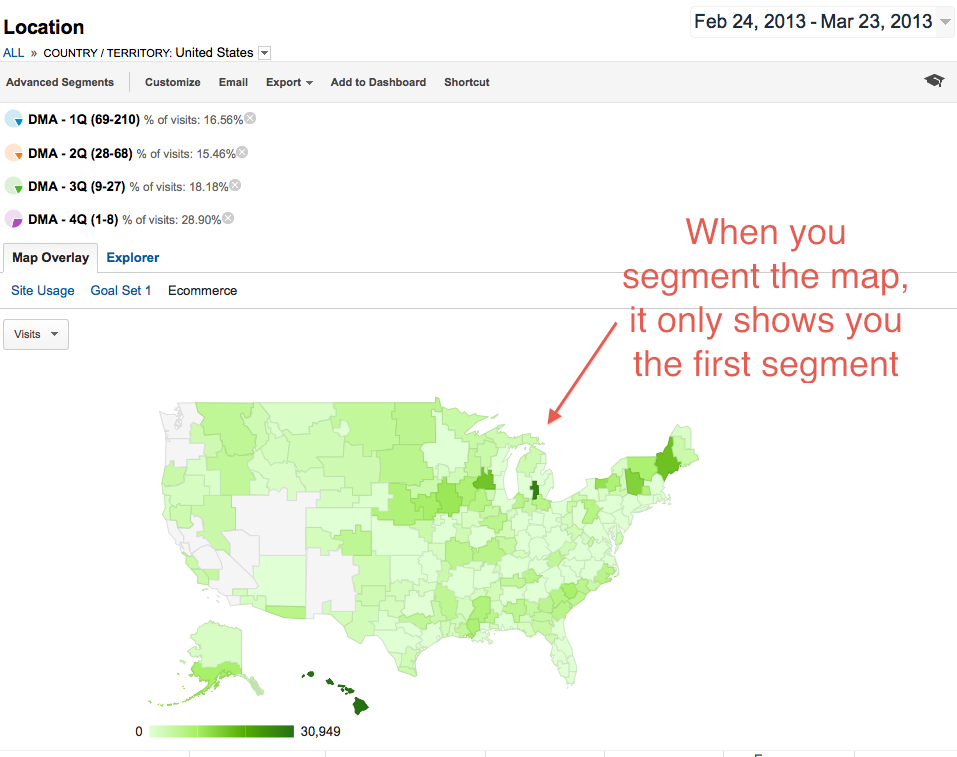Remove the DMA - 2Q segment

pos(242,152)
